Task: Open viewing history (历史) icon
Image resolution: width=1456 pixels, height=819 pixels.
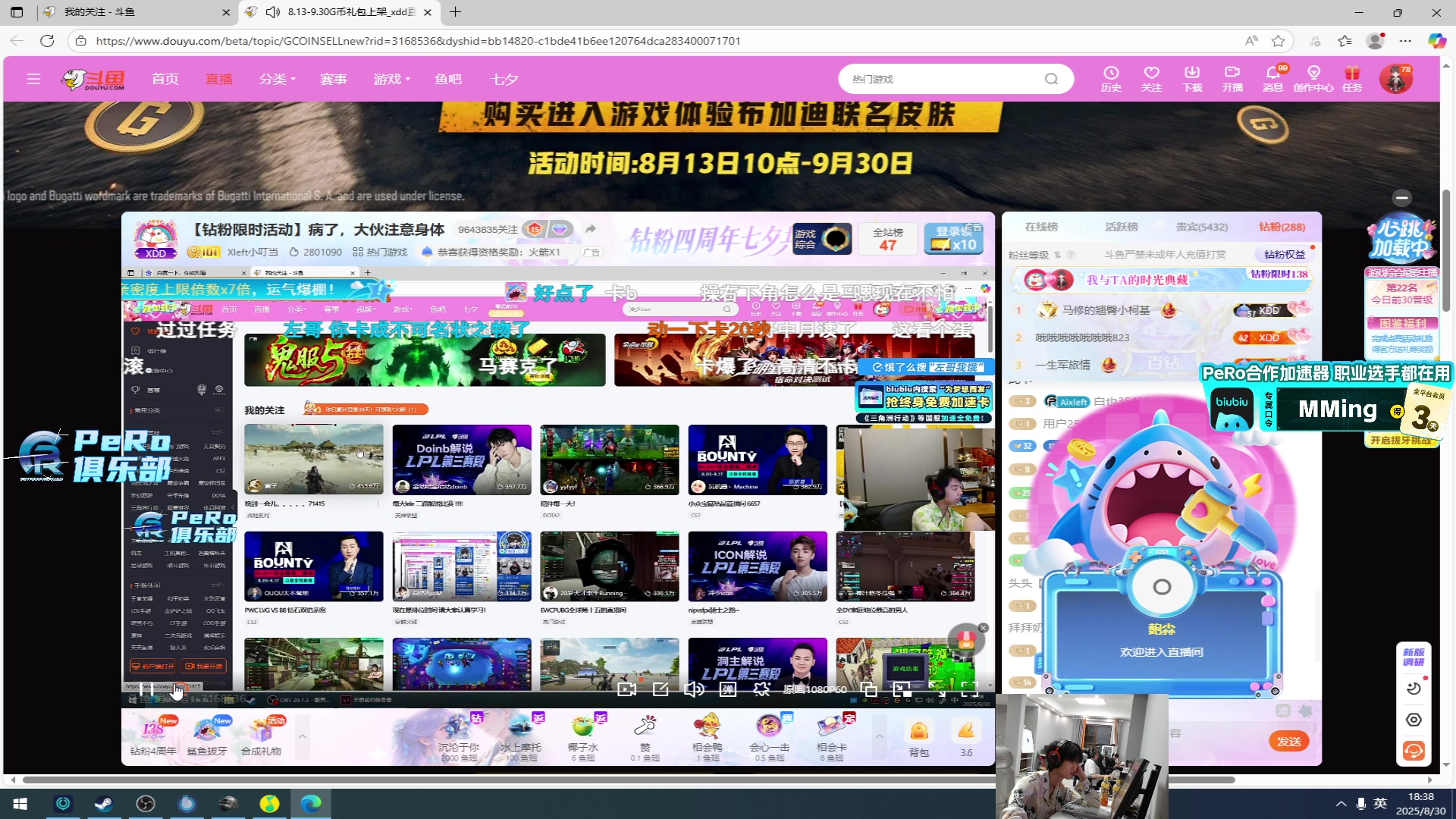Action: click(x=1111, y=78)
